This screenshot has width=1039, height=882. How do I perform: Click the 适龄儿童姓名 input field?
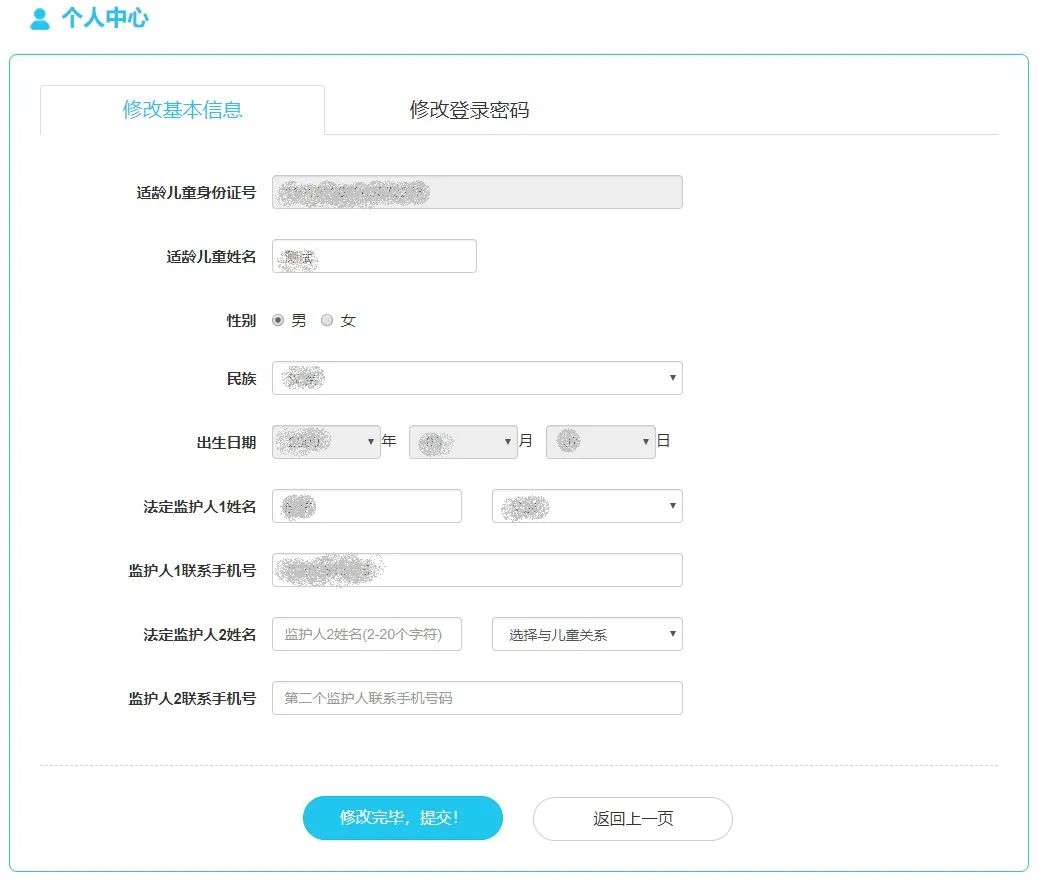pos(374,256)
